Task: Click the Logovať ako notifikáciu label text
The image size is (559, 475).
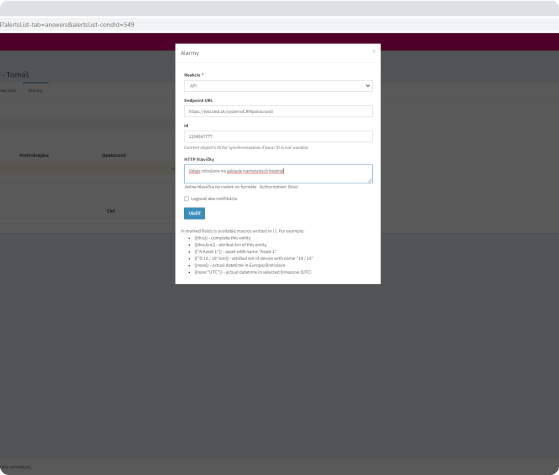Action: tap(214, 199)
